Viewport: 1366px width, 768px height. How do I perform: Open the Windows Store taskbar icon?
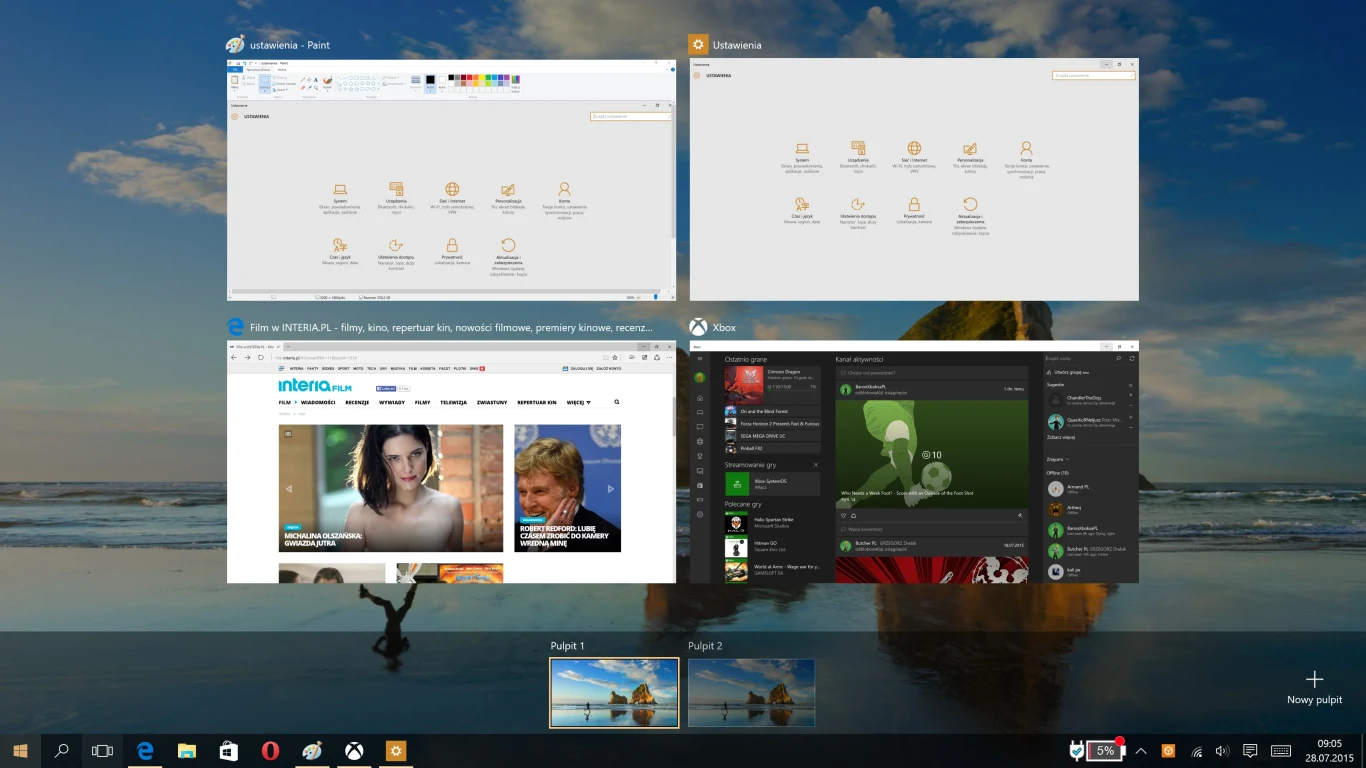(x=228, y=750)
